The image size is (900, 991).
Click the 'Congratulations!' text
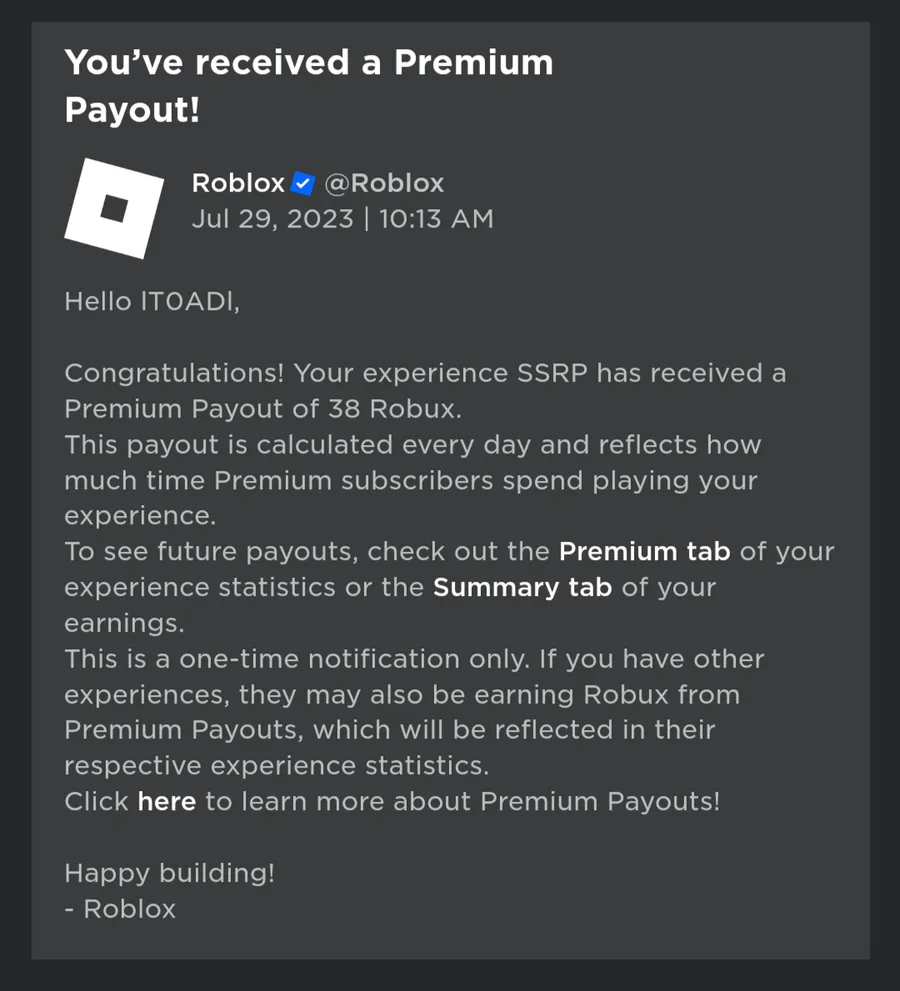point(174,374)
